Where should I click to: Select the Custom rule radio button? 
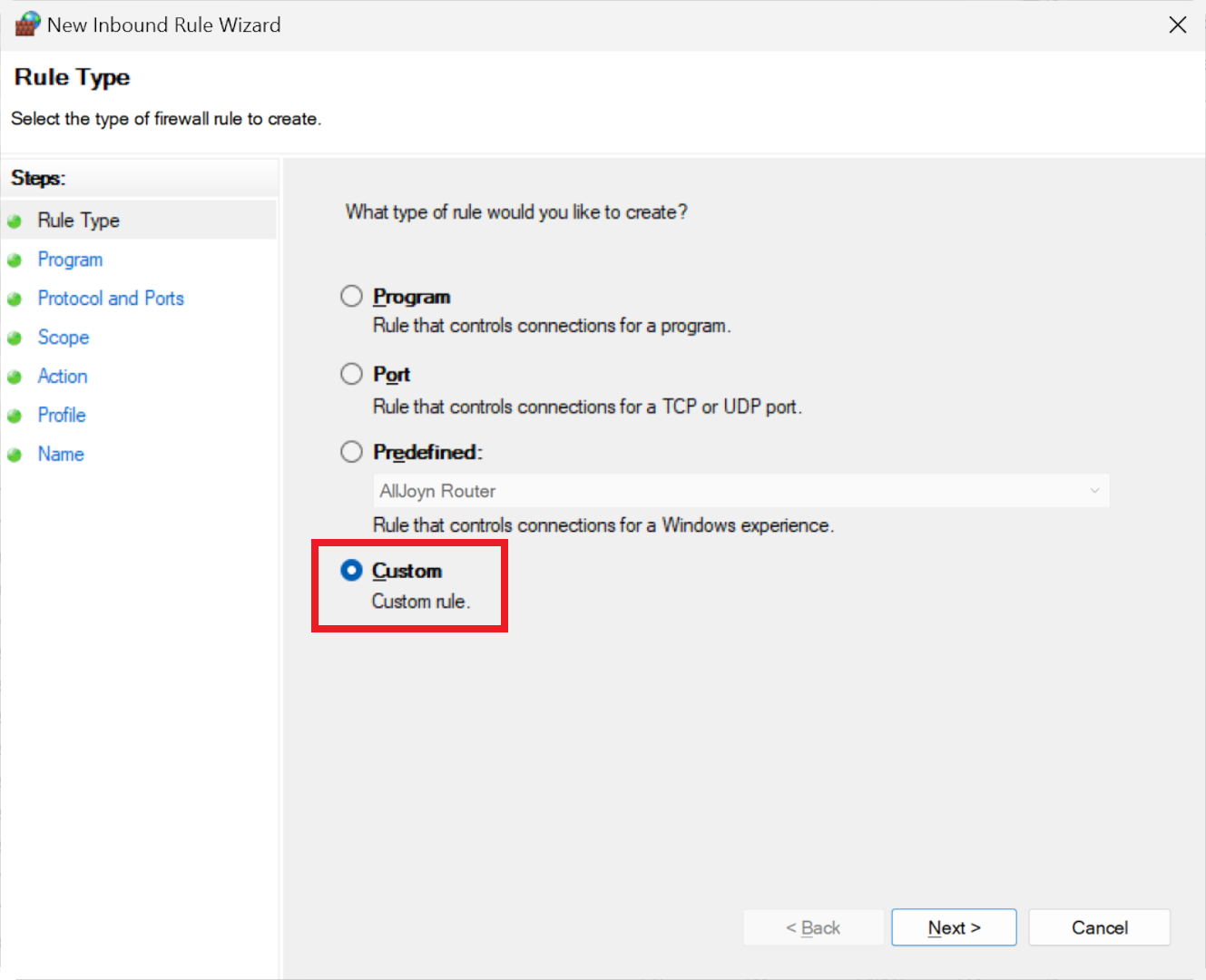point(351,570)
